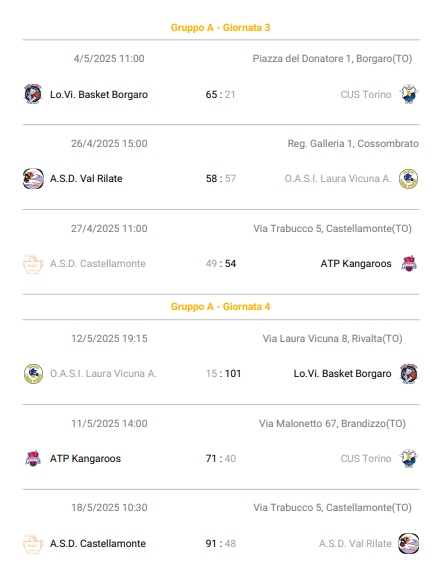Screen dimensions: 435x562
Task: Select A.S.D. Val Rilate logo in 91:48 match
Action: [x=409, y=543]
